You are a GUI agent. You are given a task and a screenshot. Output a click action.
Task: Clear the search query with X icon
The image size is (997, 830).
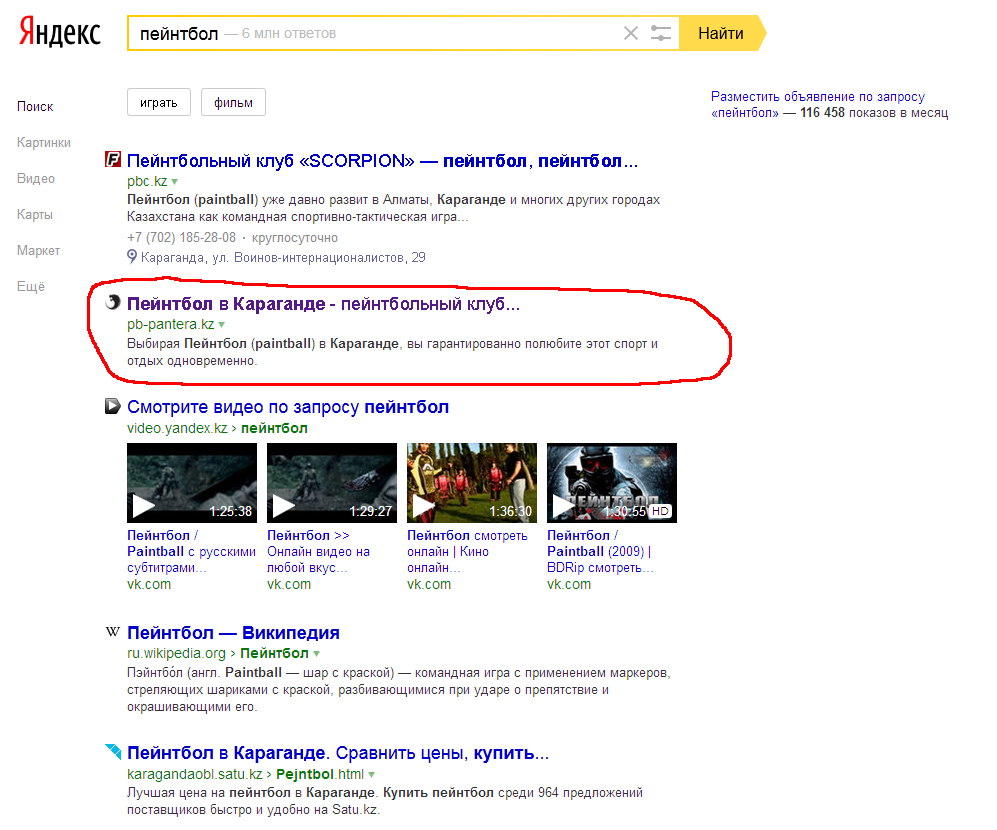pyautogui.click(x=631, y=33)
